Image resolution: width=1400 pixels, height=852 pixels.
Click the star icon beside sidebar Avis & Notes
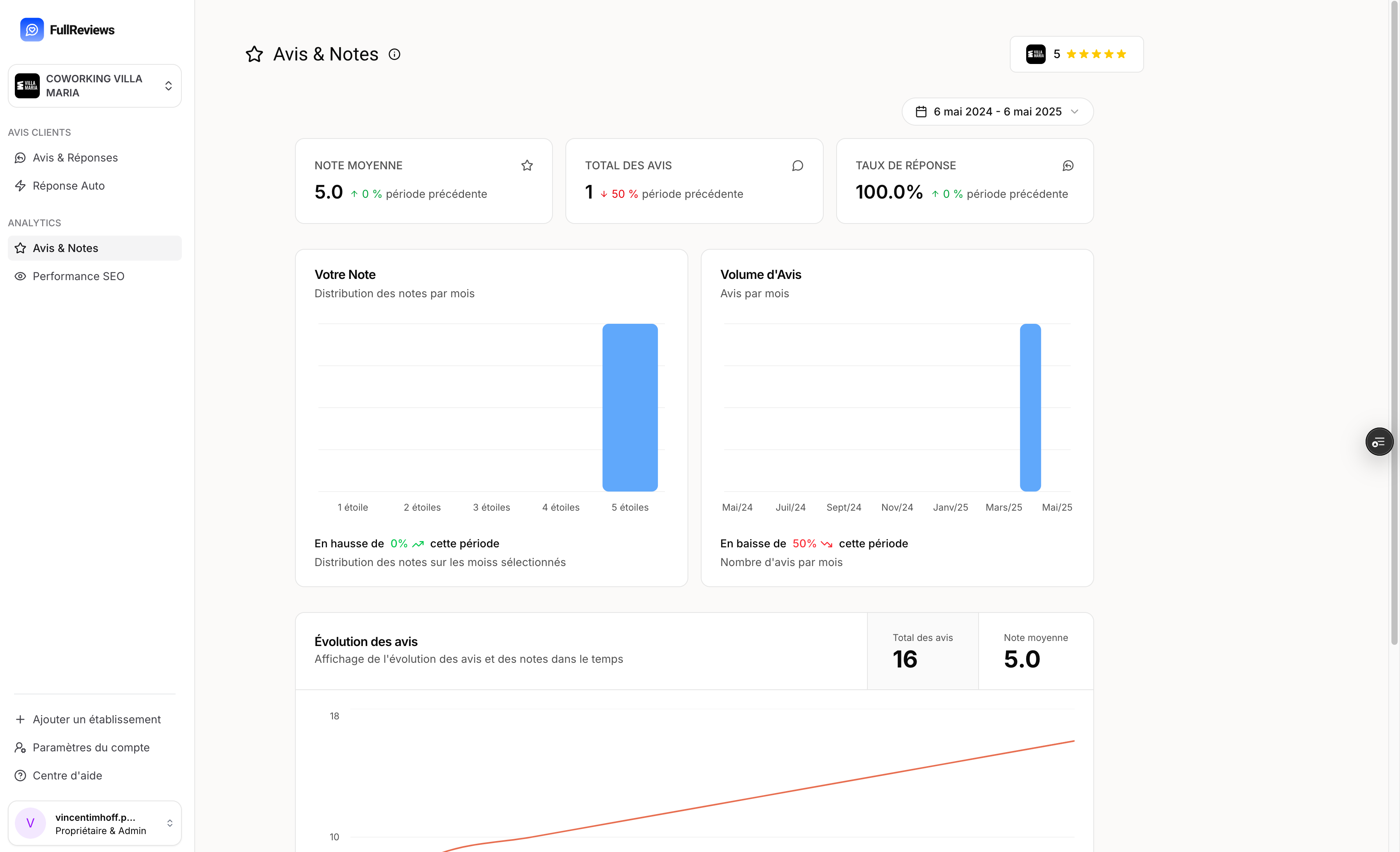click(20, 248)
